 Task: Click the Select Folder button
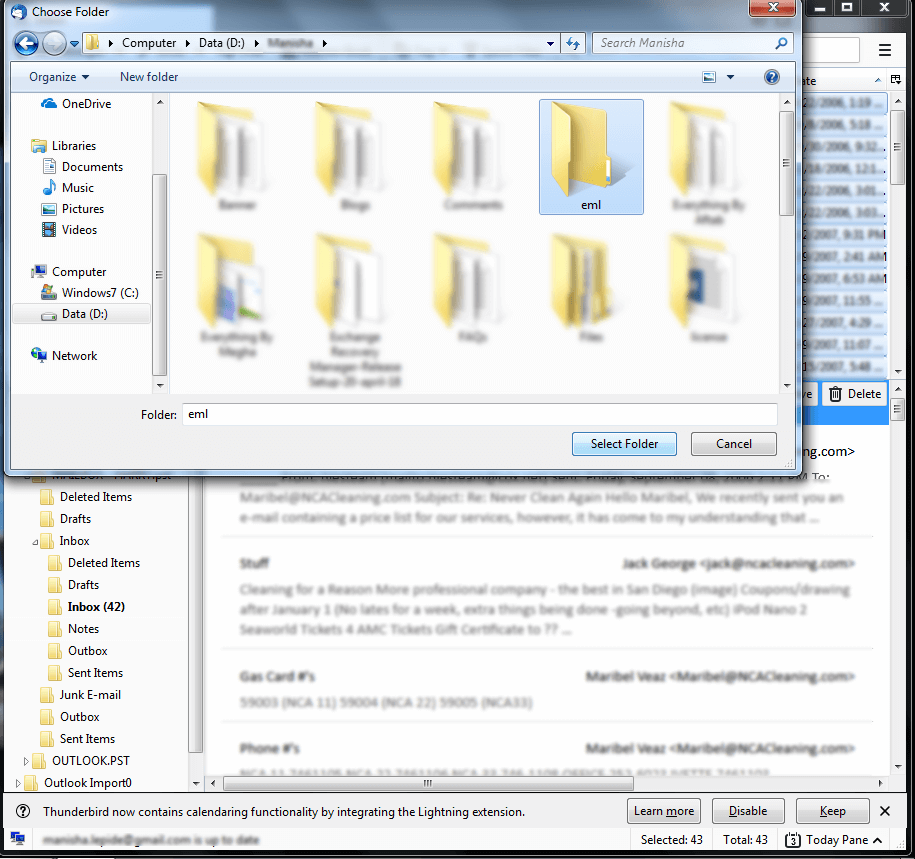tap(624, 444)
